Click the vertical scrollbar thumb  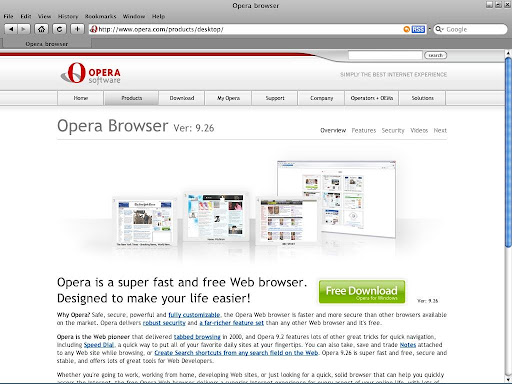508,152
